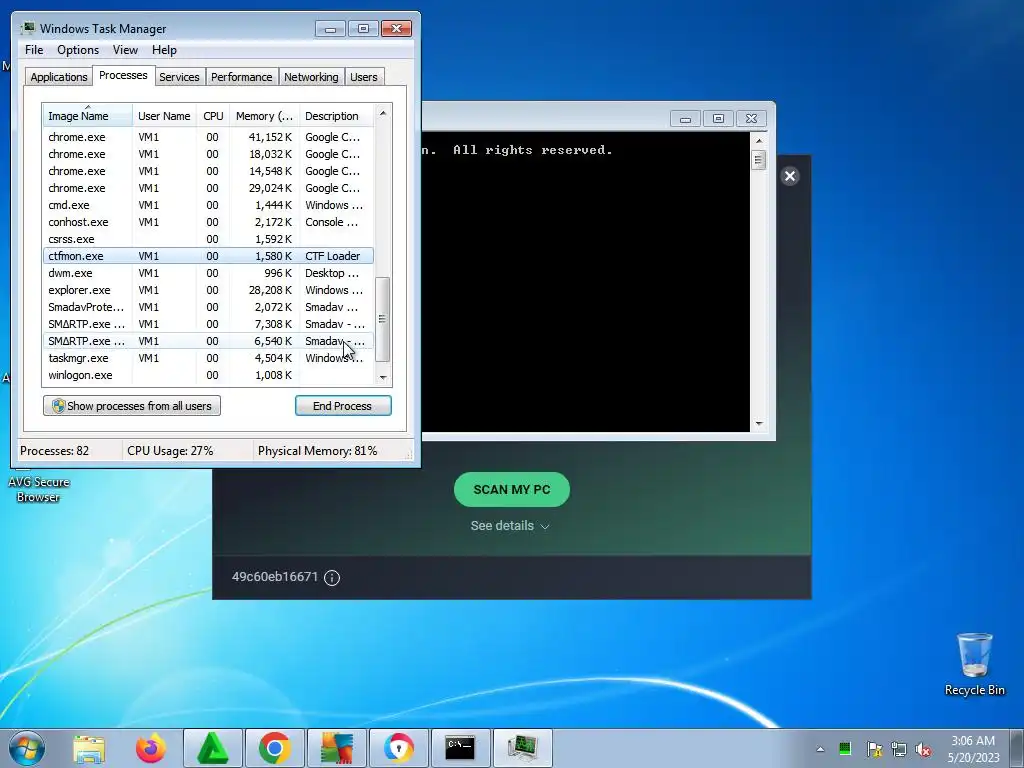Image resolution: width=1024 pixels, height=768 pixels.
Task: Open the Action Center flag tray icon
Action: [x=874, y=749]
